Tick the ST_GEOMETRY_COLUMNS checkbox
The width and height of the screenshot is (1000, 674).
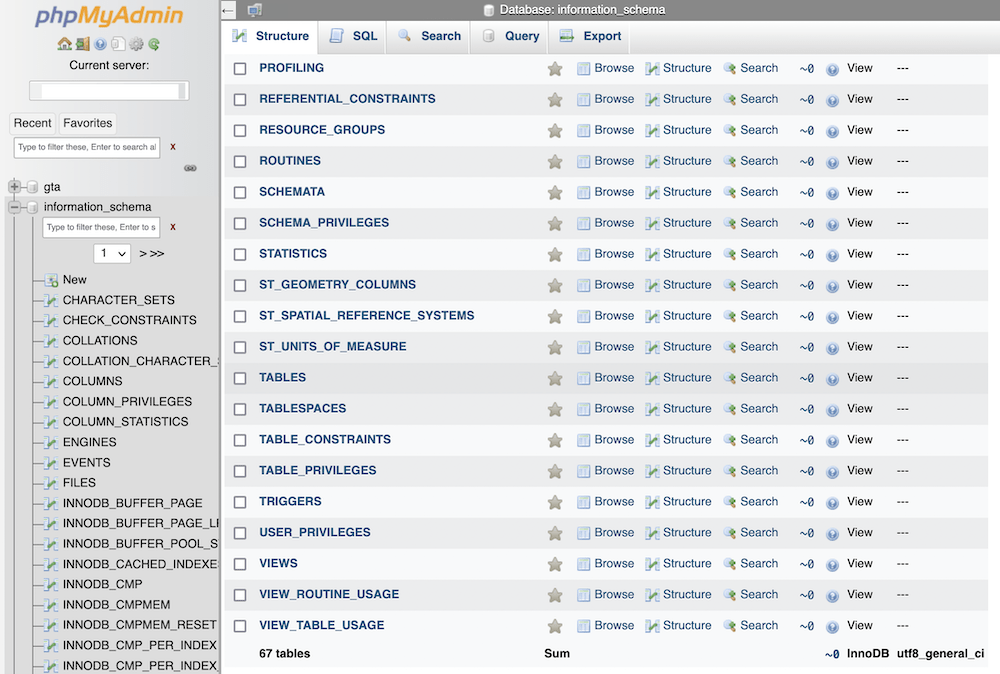tap(240, 285)
